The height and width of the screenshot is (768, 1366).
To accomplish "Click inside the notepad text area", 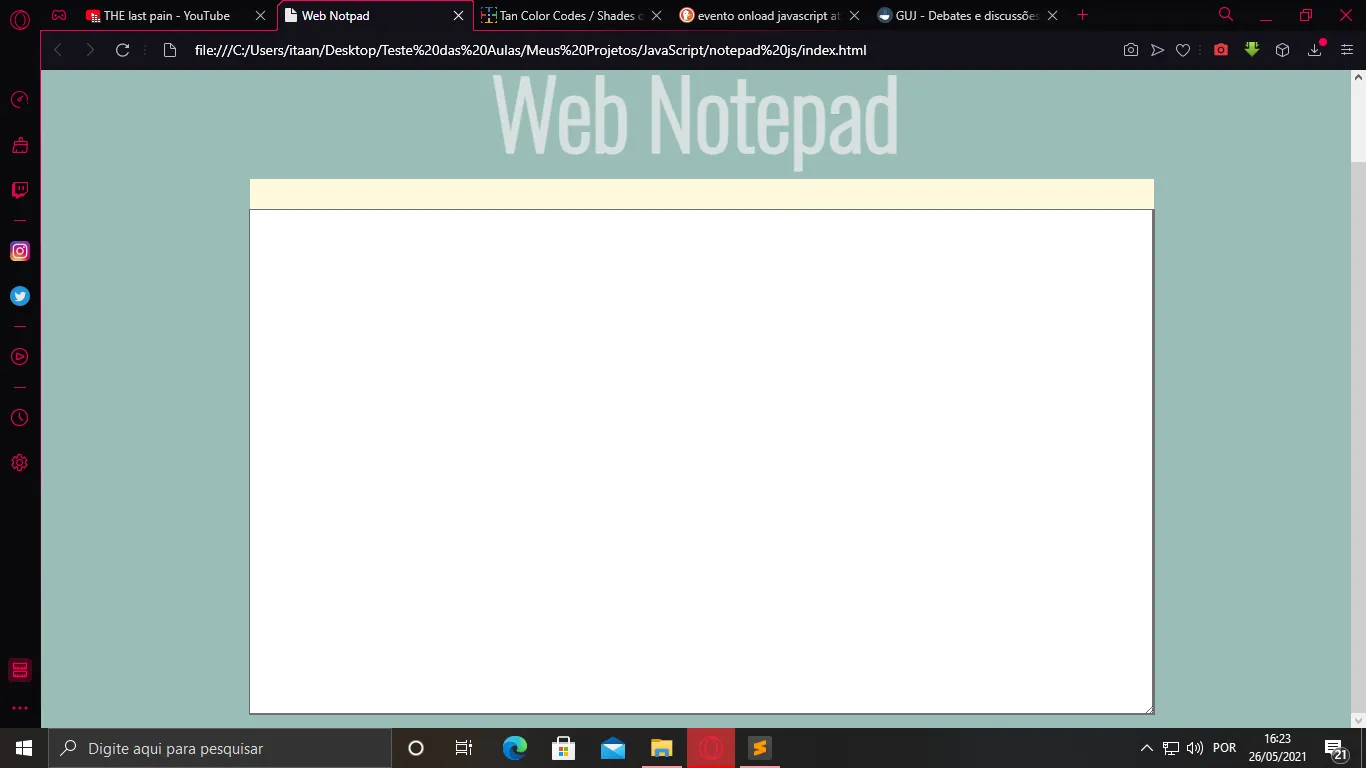I will click(700, 460).
